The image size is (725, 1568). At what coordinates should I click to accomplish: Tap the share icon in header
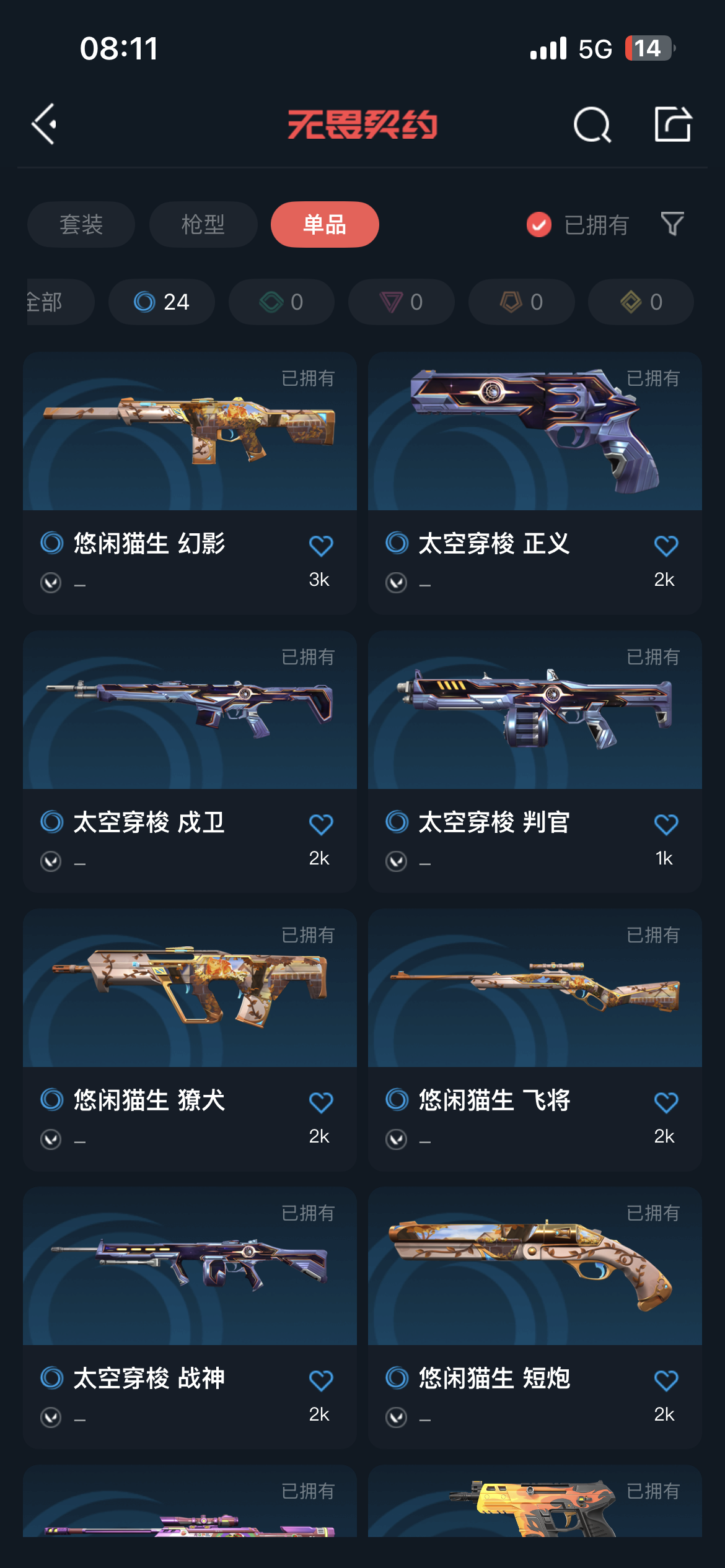673,124
